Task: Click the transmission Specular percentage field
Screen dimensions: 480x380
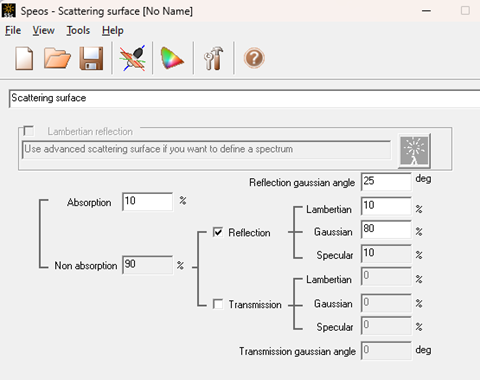Action: tap(386, 325)
